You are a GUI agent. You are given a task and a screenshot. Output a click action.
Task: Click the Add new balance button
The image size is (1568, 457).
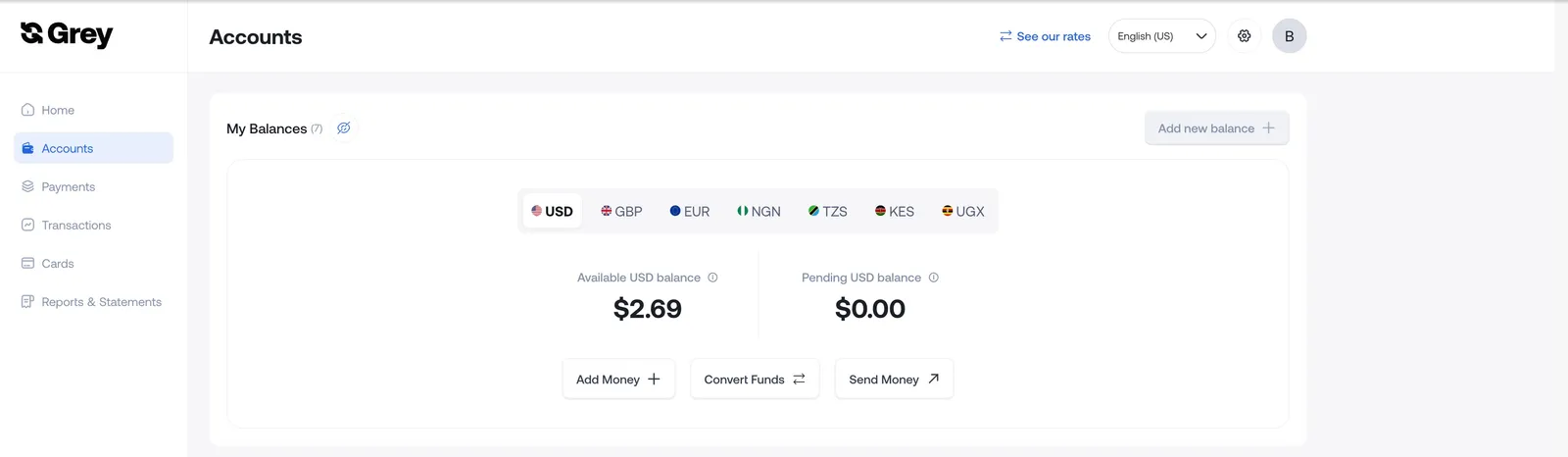(1216, 128)
